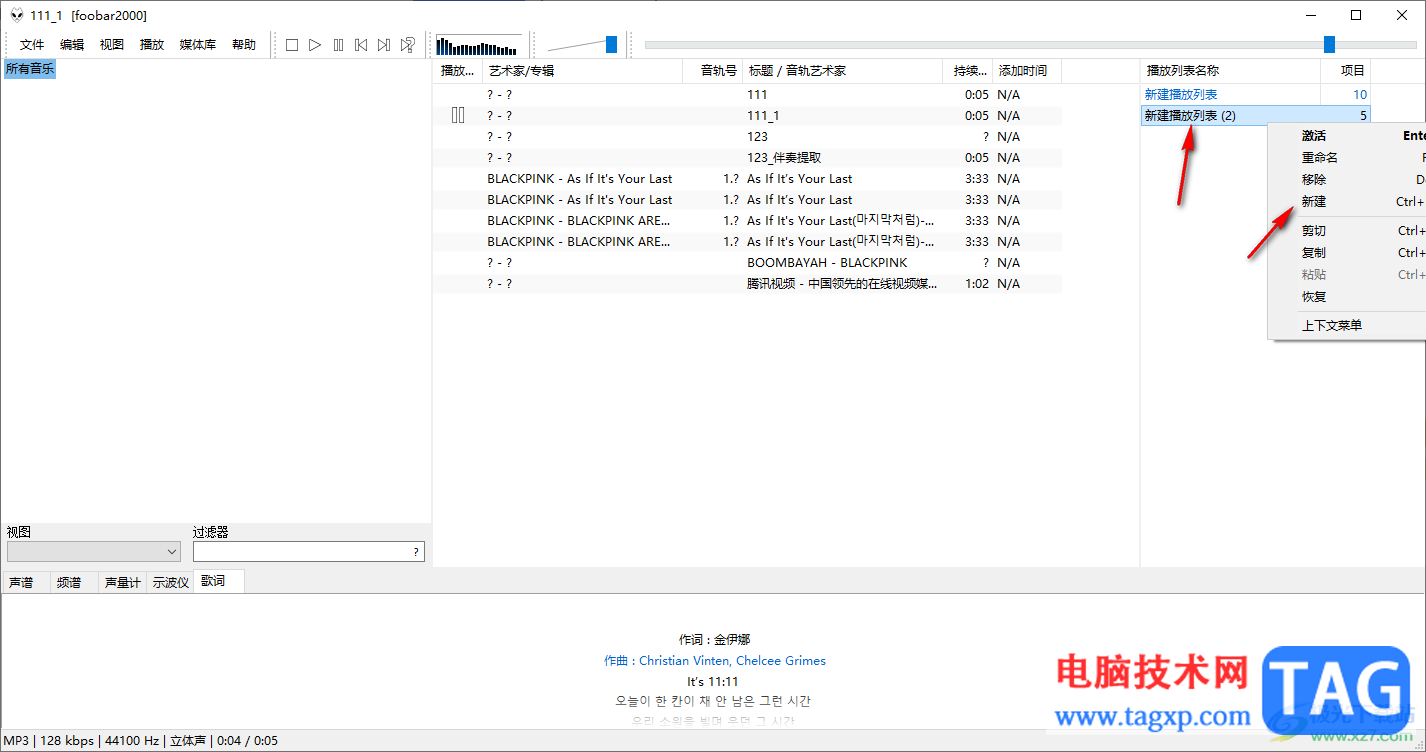The width and height of the screenshot is (1426, 752).
Task: Choose 重命名 in context menu
Action: click(1347, 158)
